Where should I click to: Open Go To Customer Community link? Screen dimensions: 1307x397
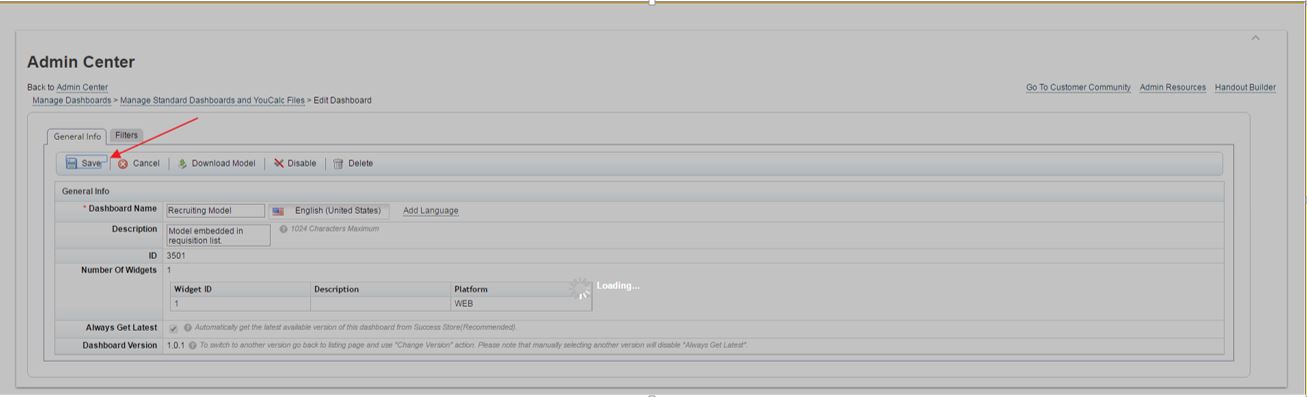1078,87
